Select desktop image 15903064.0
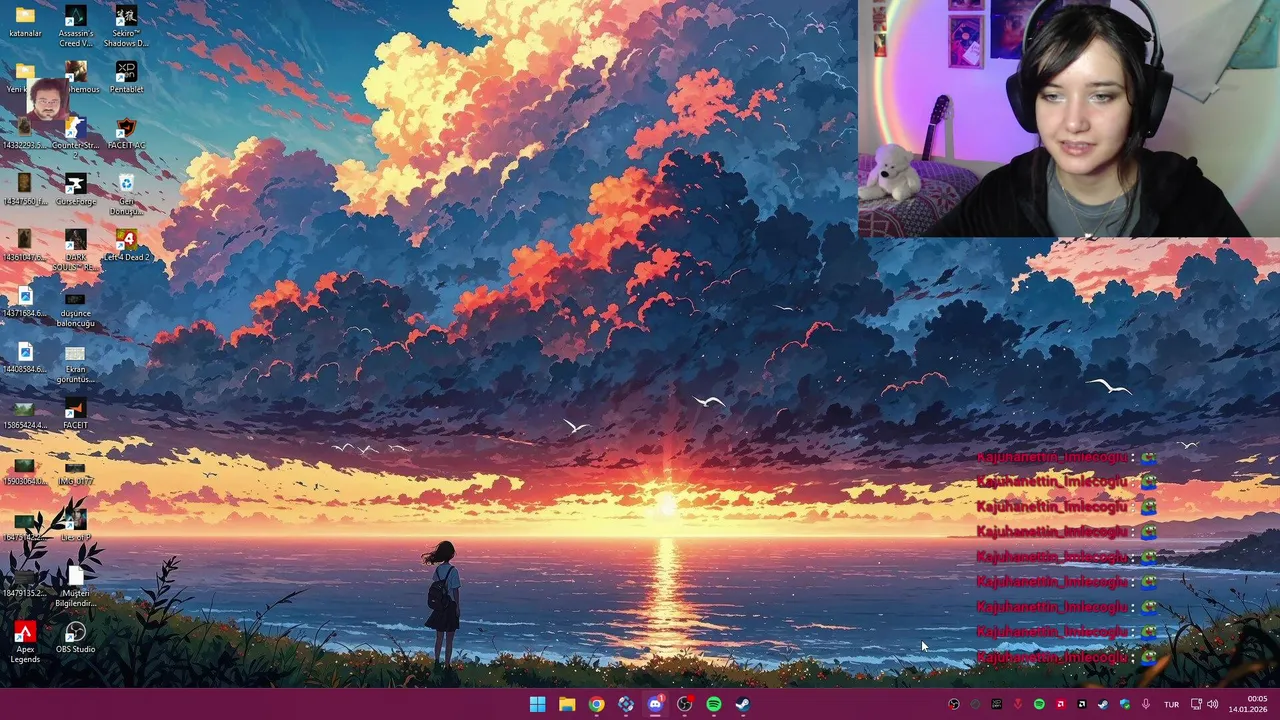 point(25,472)
